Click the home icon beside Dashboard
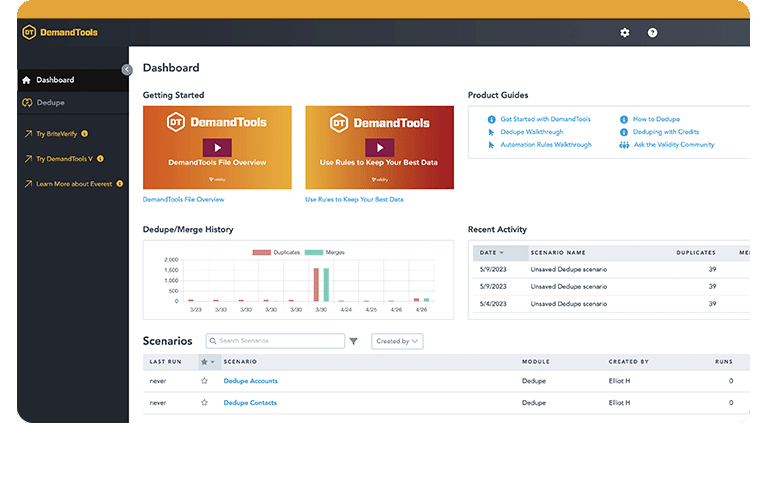The image size is (767, 492). (x=26, y=80)
